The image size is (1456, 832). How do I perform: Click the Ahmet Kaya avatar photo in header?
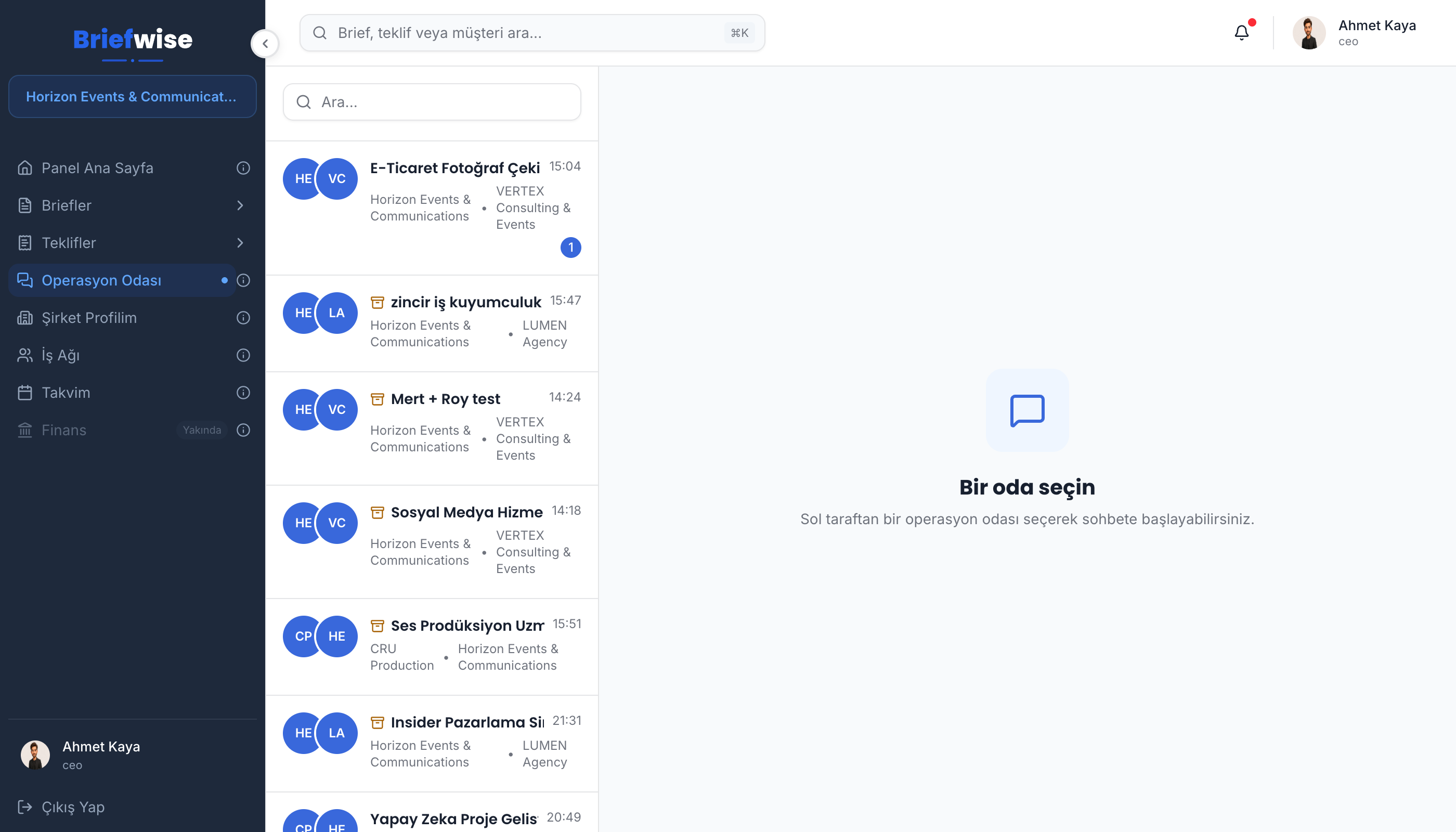tap(1309, 33)
